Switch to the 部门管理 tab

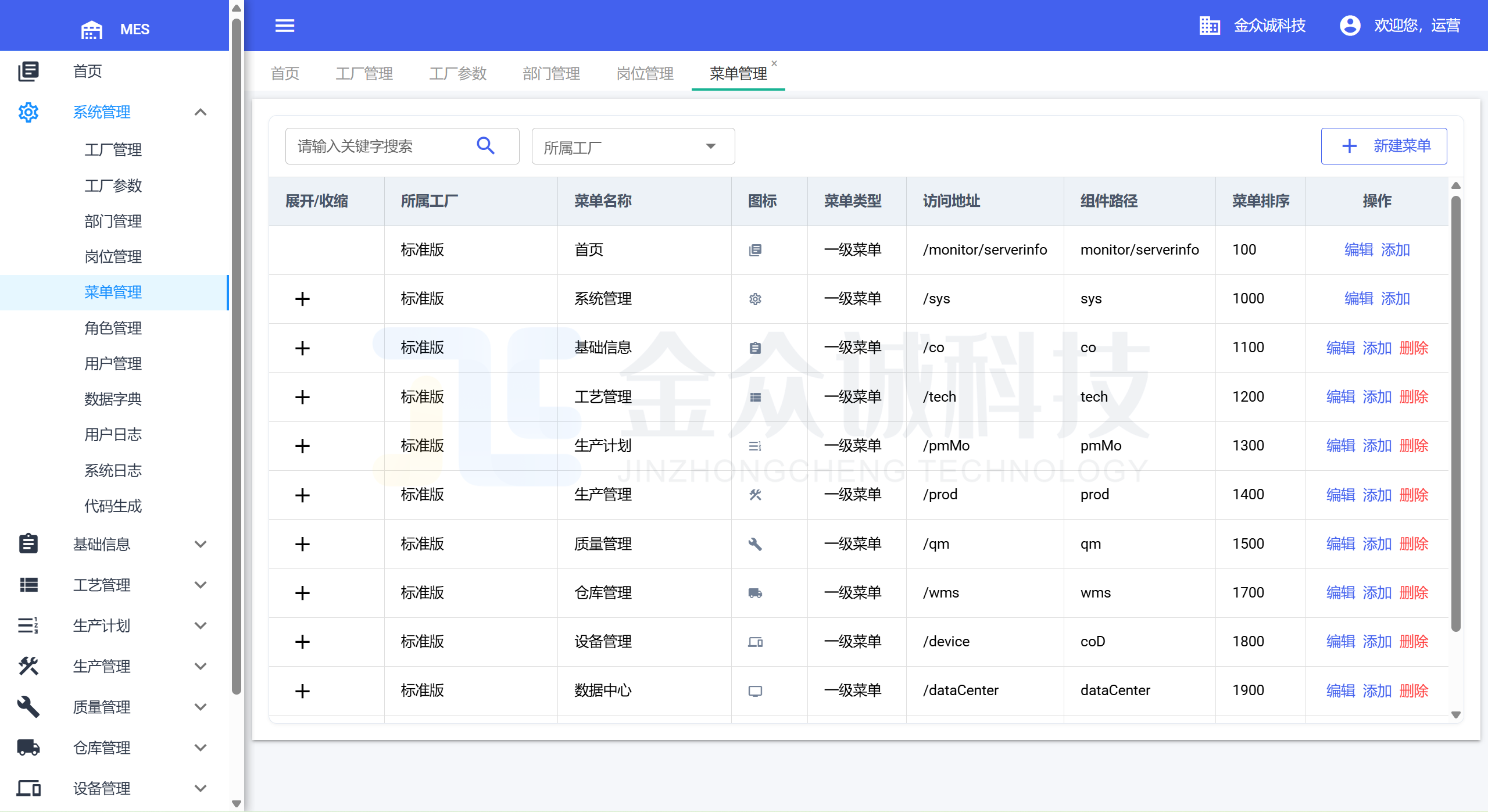551,74
